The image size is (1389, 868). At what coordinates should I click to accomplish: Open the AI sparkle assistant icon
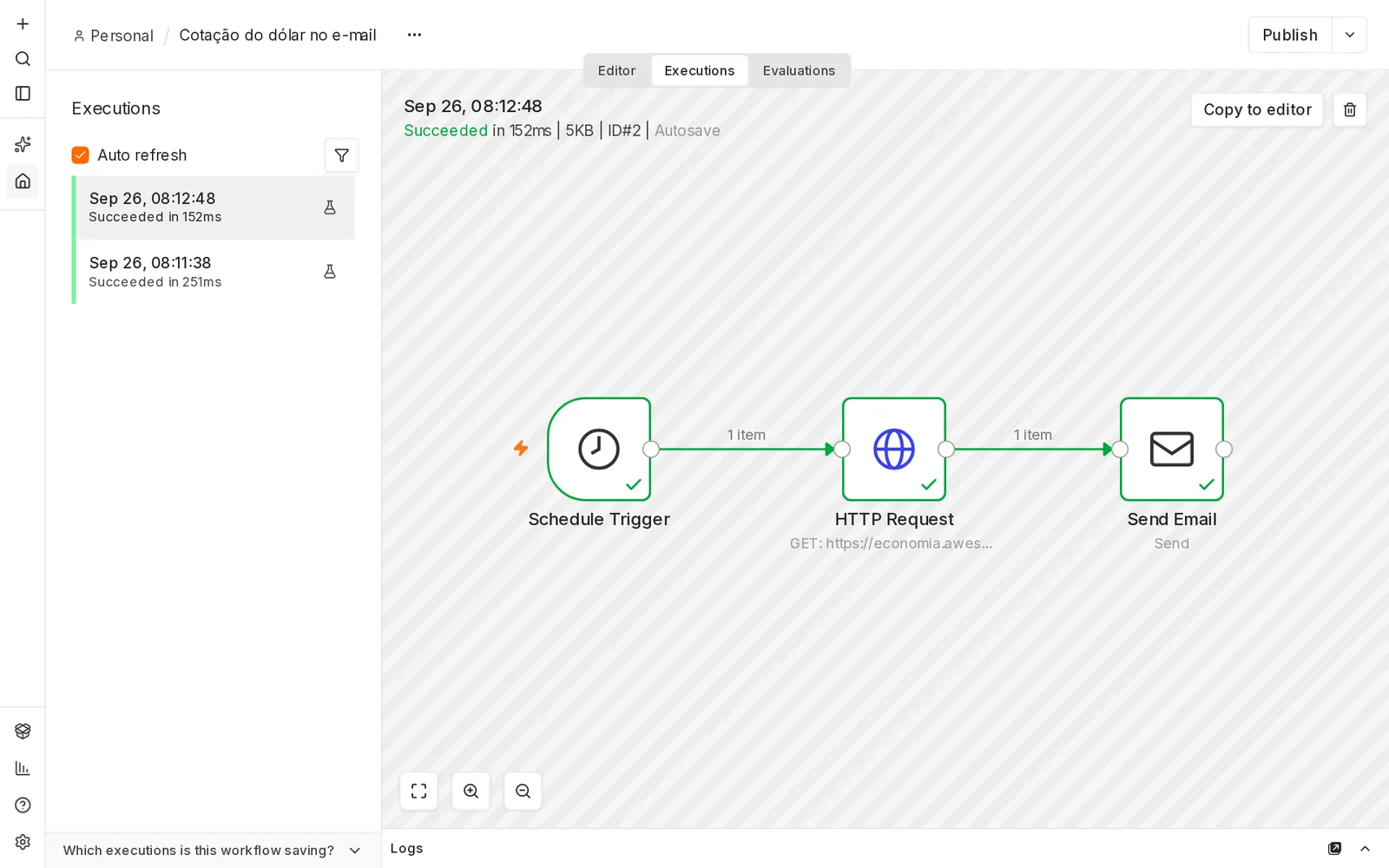(23, 144)
